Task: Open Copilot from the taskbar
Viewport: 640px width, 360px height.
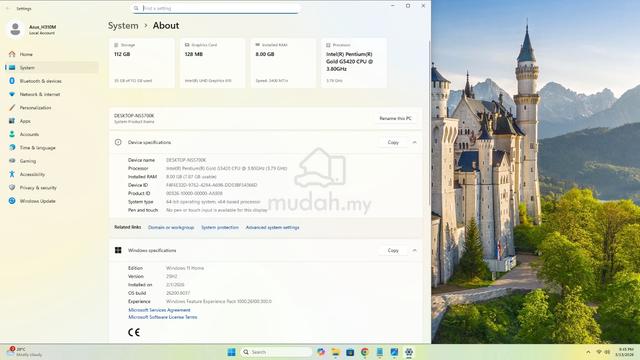Action: click(x=321, y=352)
